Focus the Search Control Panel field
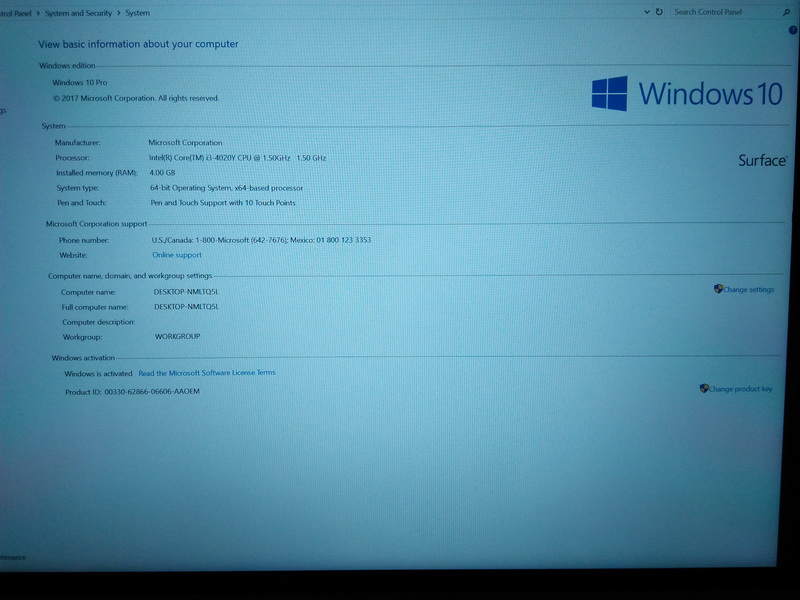Viewport: 800px width, 600px height. [x=720, y=12]
